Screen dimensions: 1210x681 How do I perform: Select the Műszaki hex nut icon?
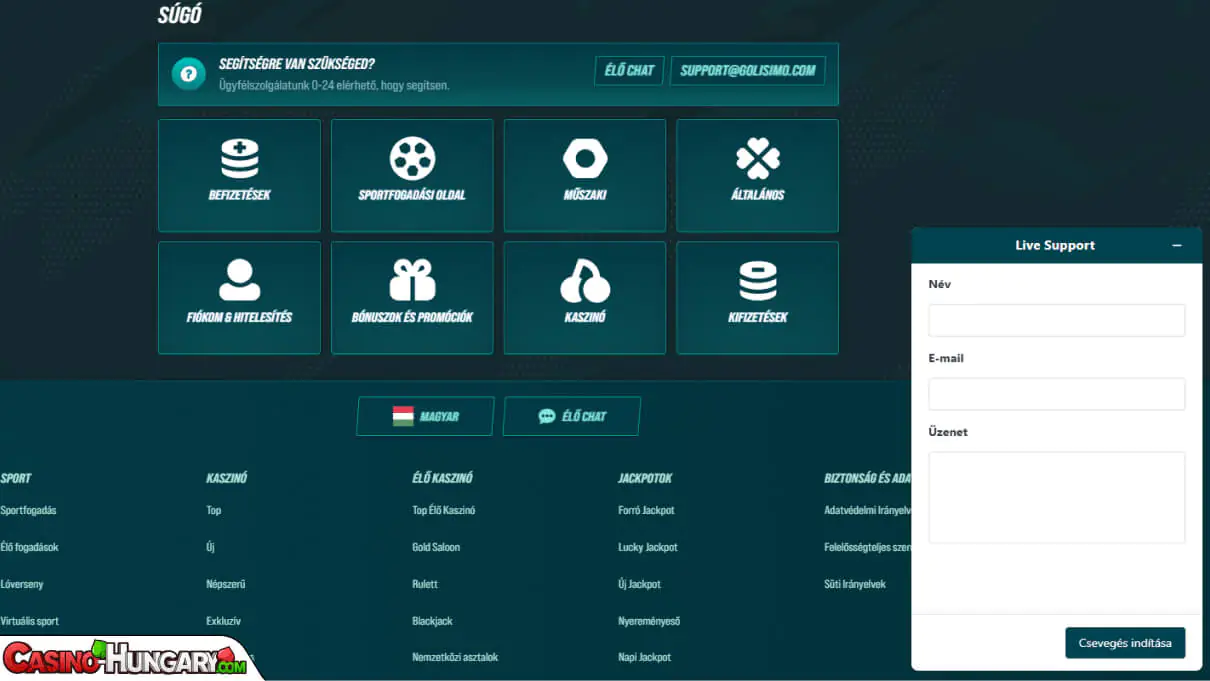[585, 159]
